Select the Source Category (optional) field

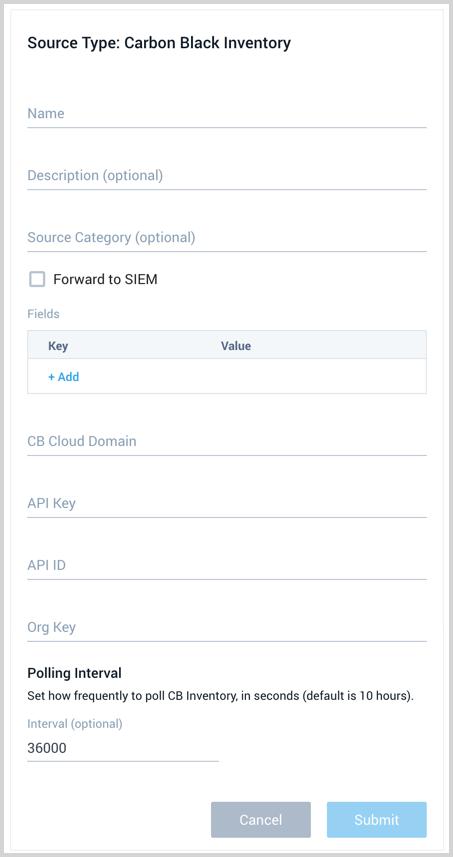(227, 238)
